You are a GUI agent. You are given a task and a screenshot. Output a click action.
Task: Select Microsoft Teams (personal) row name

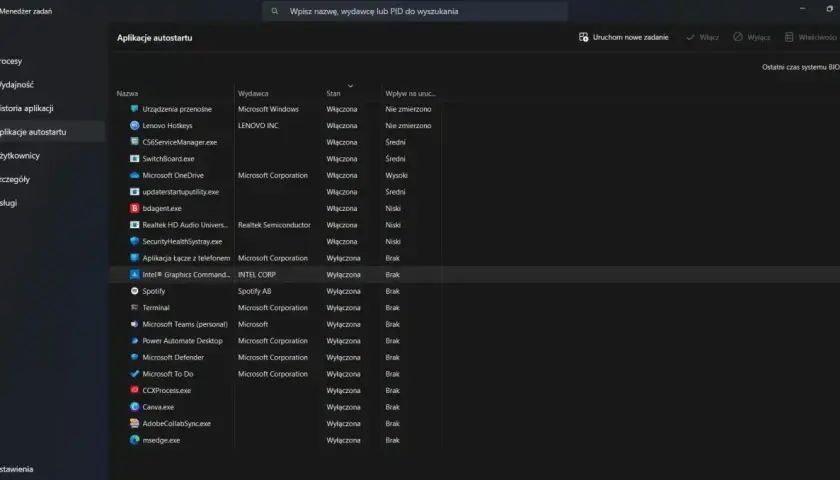click(185, 324)
